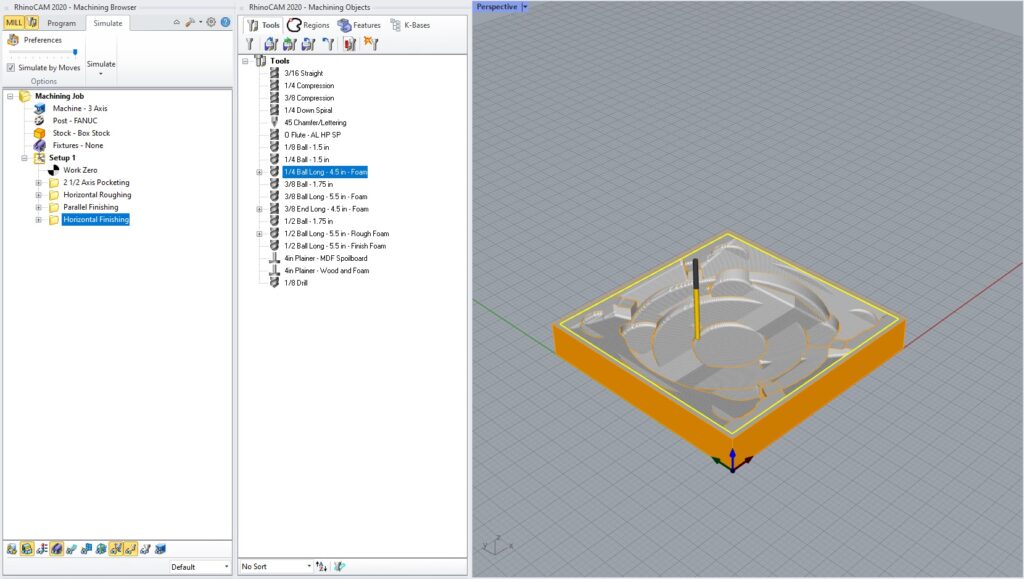Open the gear settings icon in Machining Browser
The height and width of the screenshot is (579, 1024).
pyautogui.click(x=211, y=22)
